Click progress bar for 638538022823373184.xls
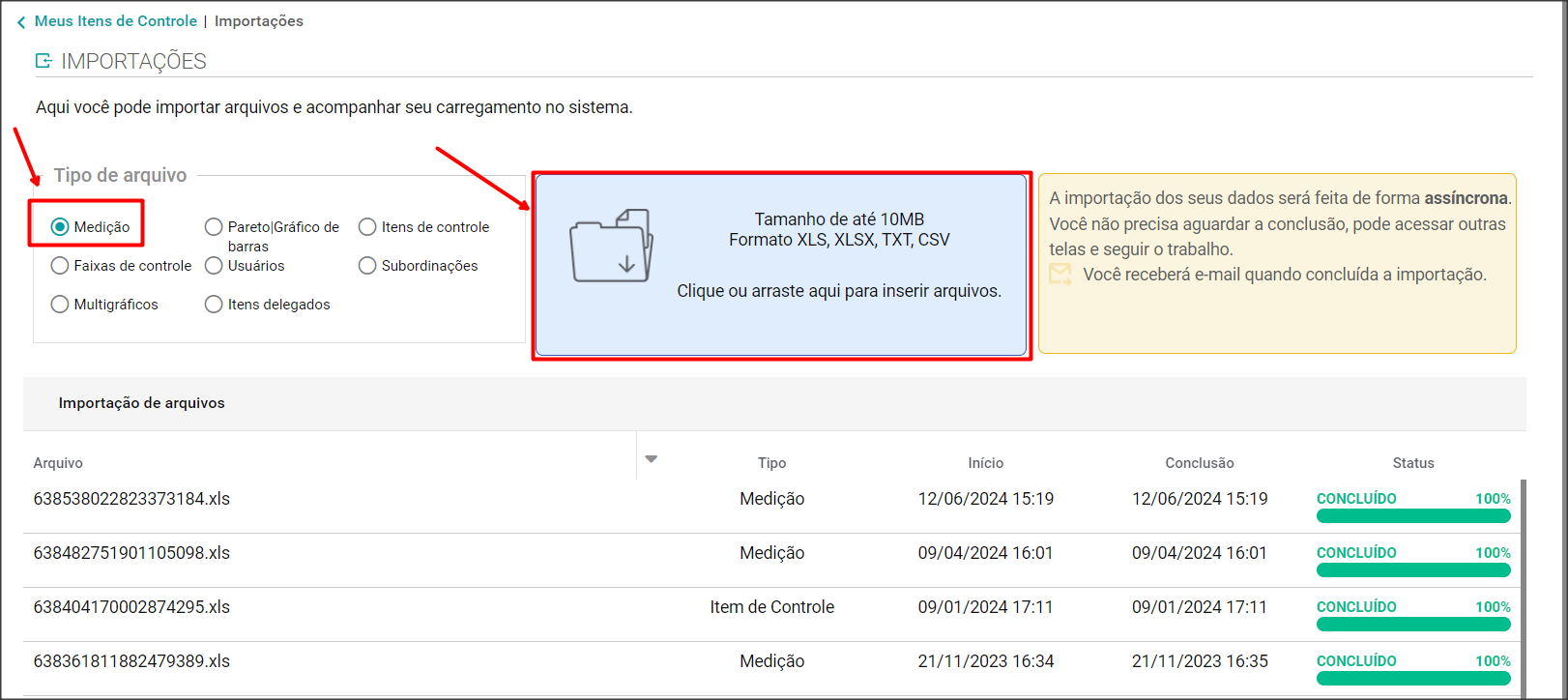The image size is (1568, 700). point(1412,516)
